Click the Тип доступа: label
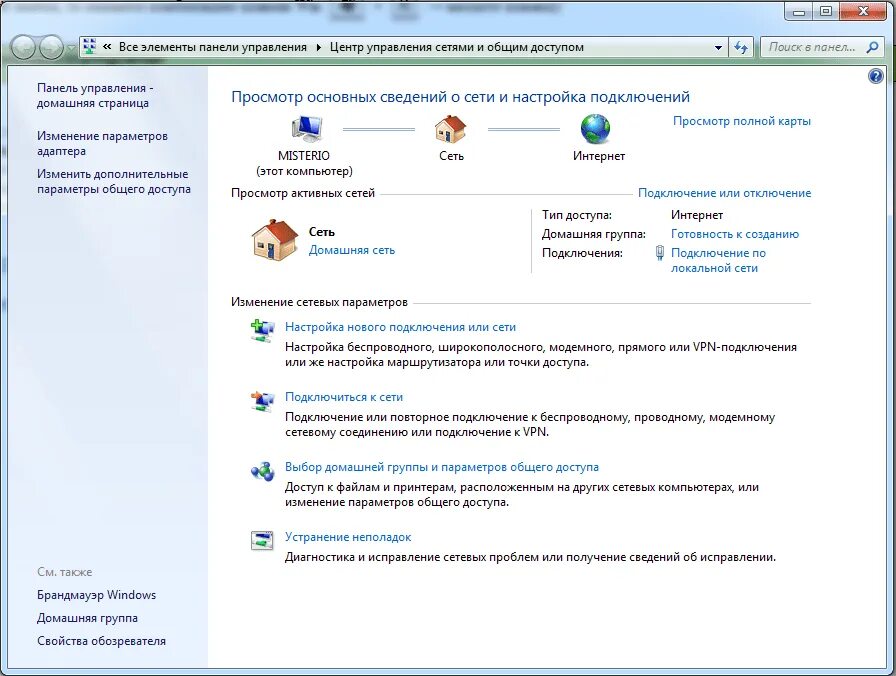Image resolution: width=896 pixels, height=676 pixels. (x=577, y=215)
